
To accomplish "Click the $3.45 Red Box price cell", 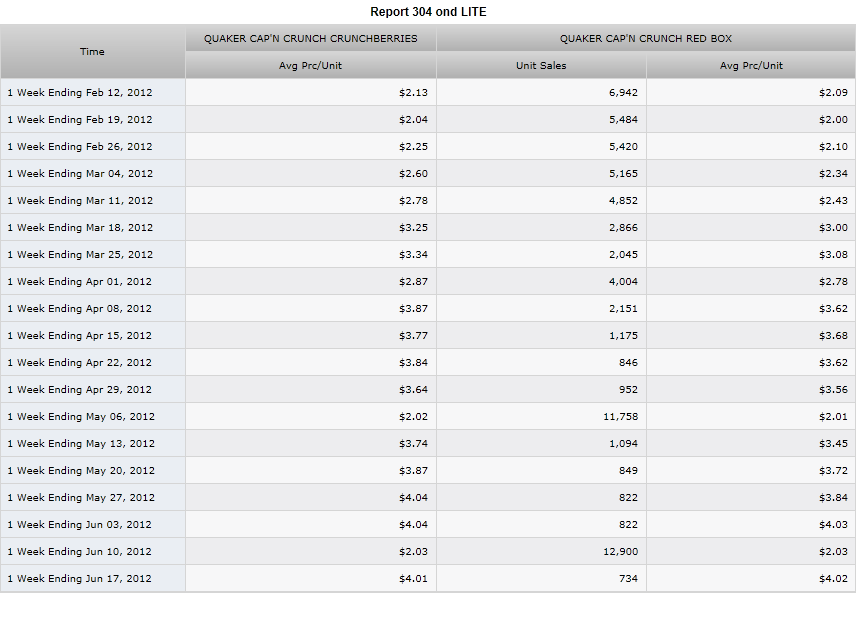I will 751,444.
